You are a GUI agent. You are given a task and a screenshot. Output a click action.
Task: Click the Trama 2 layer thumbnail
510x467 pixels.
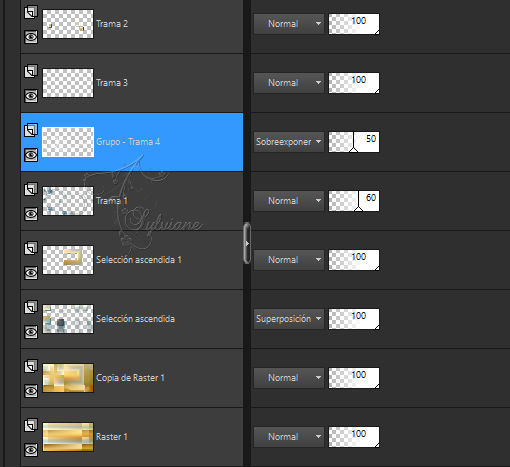point(68,24)
